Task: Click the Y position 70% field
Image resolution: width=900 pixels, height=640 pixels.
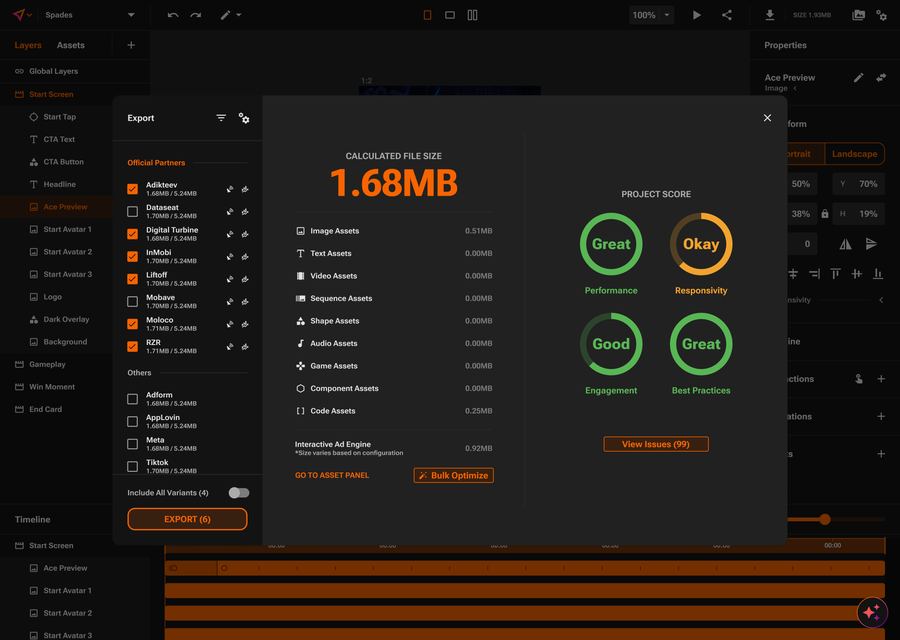Action: point(859,184)
